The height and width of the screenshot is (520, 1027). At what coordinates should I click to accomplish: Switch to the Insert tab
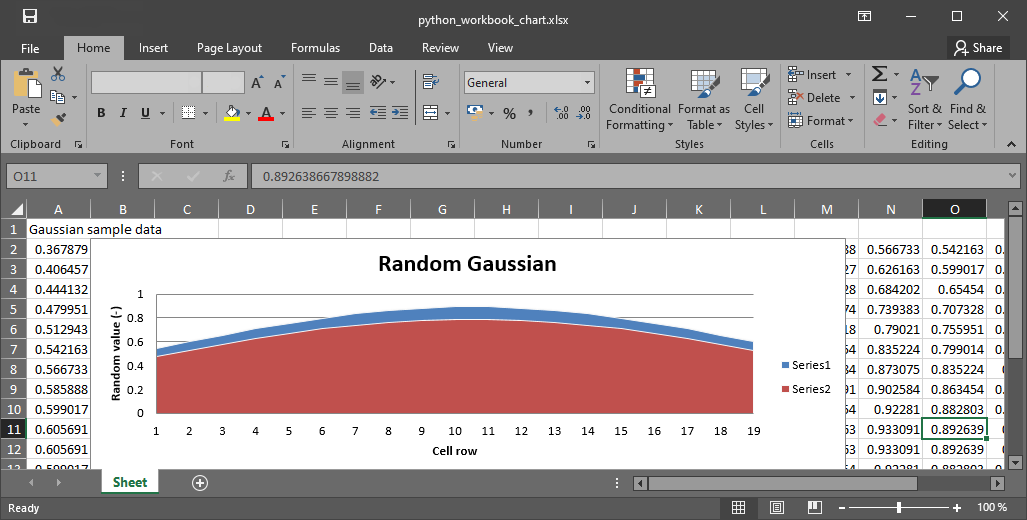(x=153, y=48)
